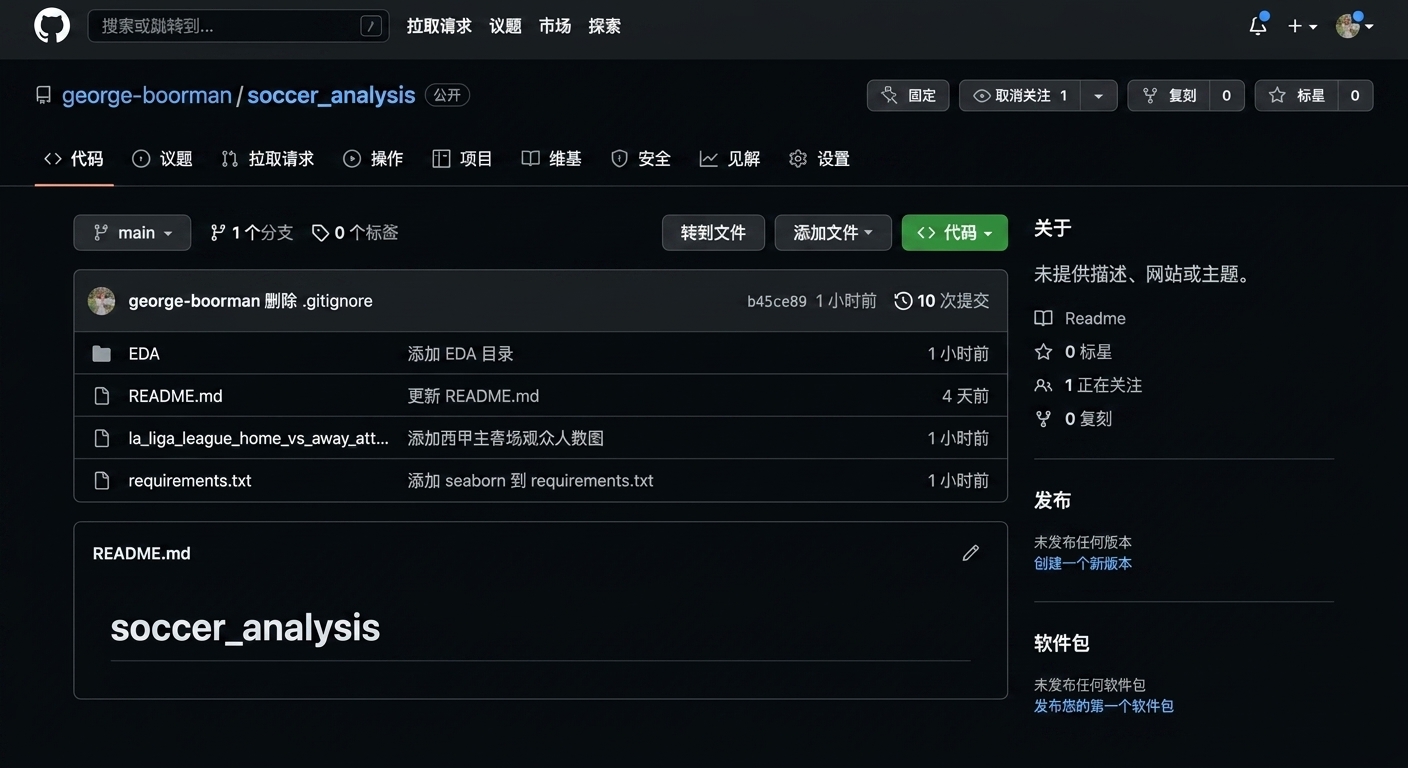Viewport: 1408px width, 768px height.
Task: Open the 发布 releases heading
Action: coord(1052,500)
